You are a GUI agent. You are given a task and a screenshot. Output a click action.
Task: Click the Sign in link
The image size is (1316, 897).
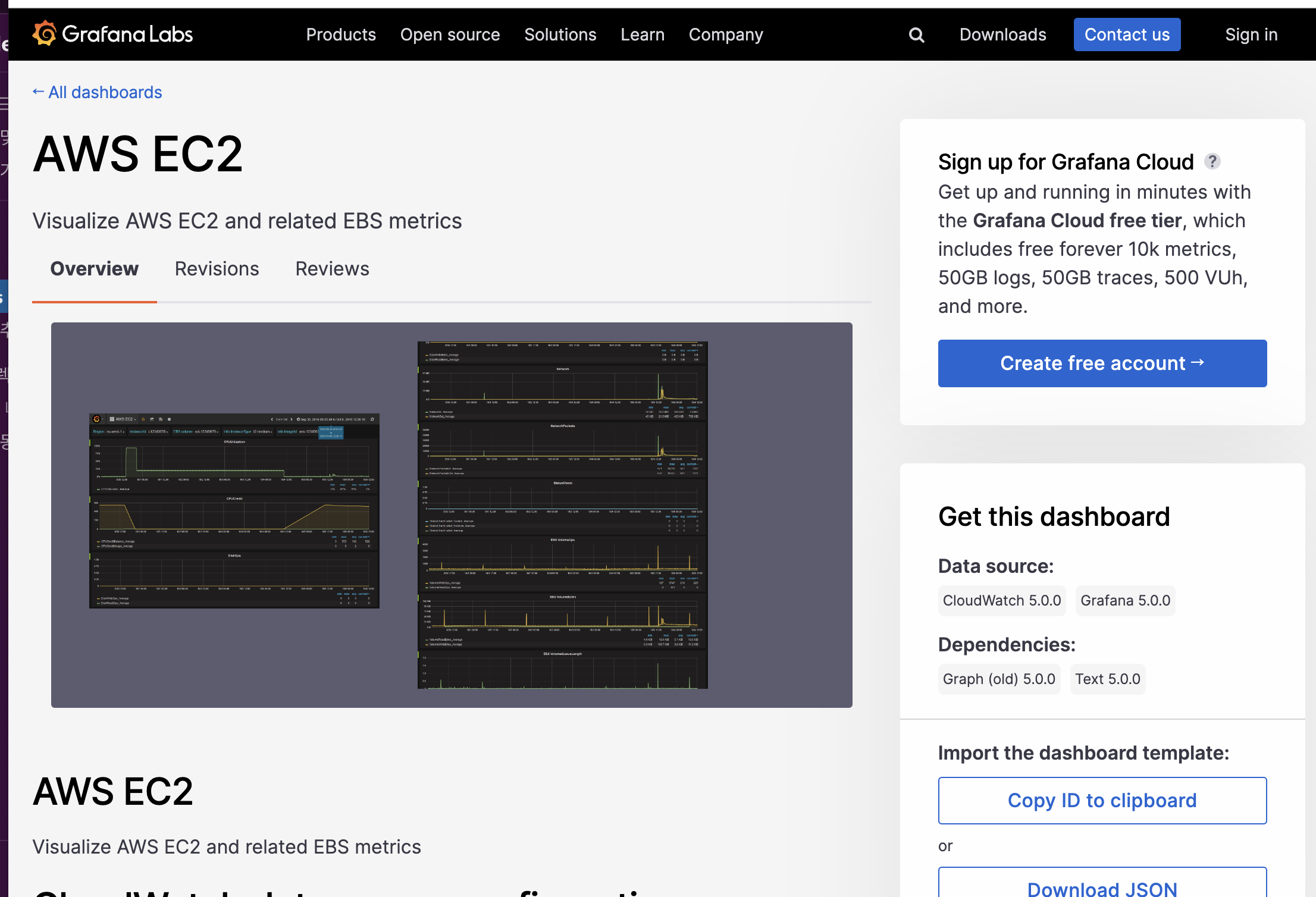(1251, 34)
